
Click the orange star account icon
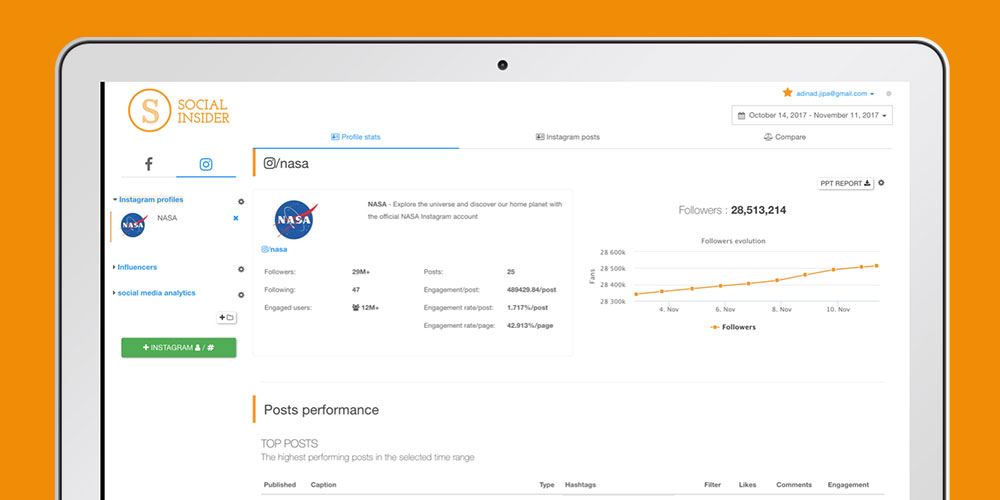point(788,92)
